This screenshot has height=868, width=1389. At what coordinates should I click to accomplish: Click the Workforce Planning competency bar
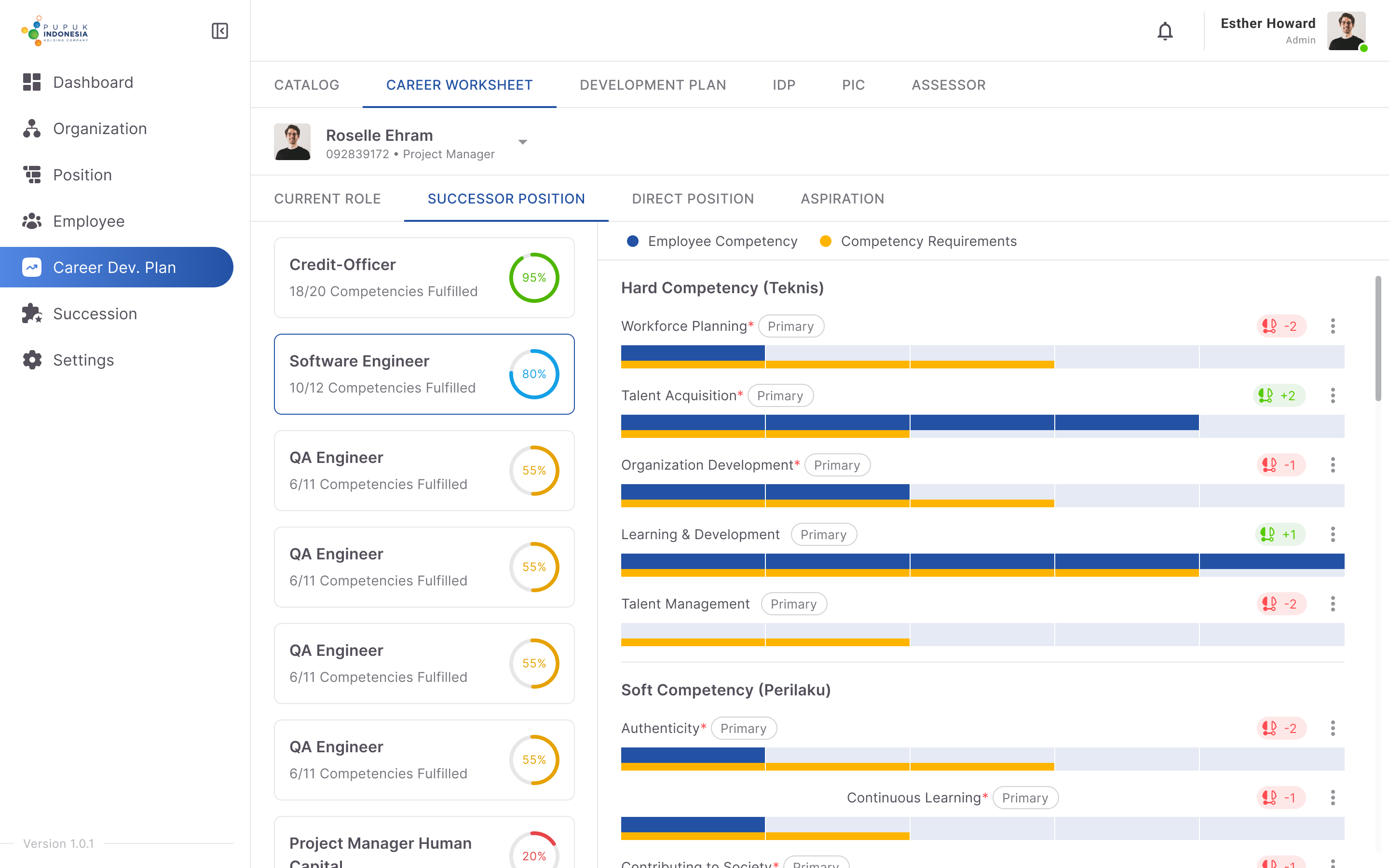982,356
